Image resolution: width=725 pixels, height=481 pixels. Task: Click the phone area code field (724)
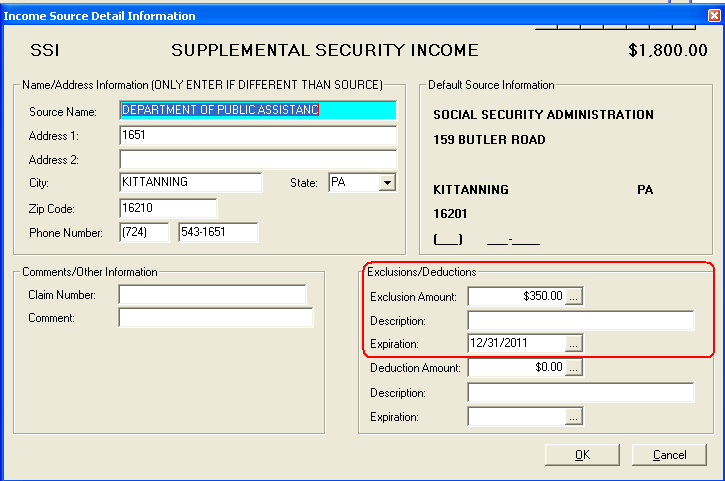(144, 233)
